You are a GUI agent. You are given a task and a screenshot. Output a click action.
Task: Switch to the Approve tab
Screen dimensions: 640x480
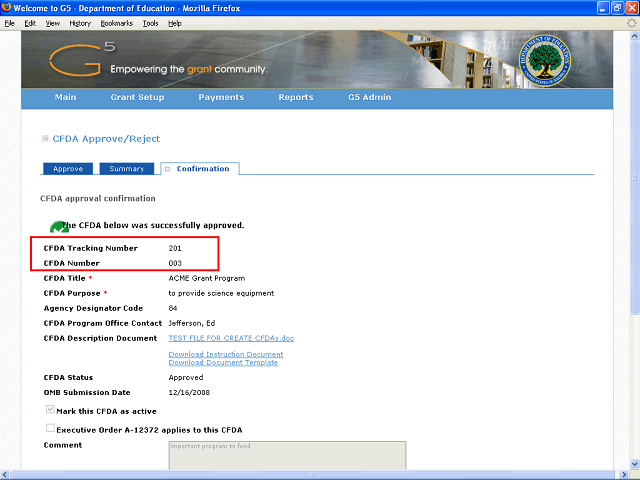click(68, 169)
